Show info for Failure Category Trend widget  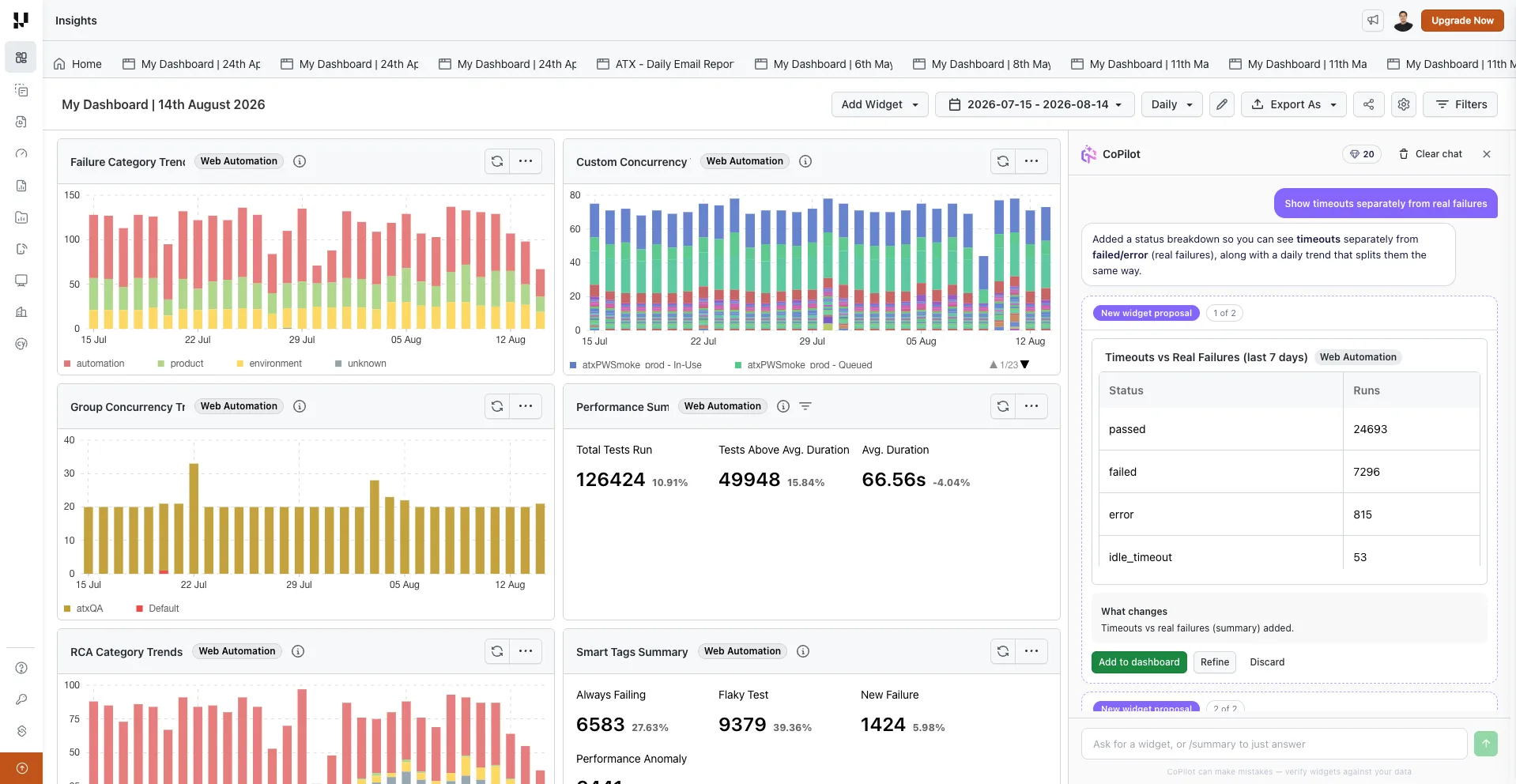[x=300, y=161]
